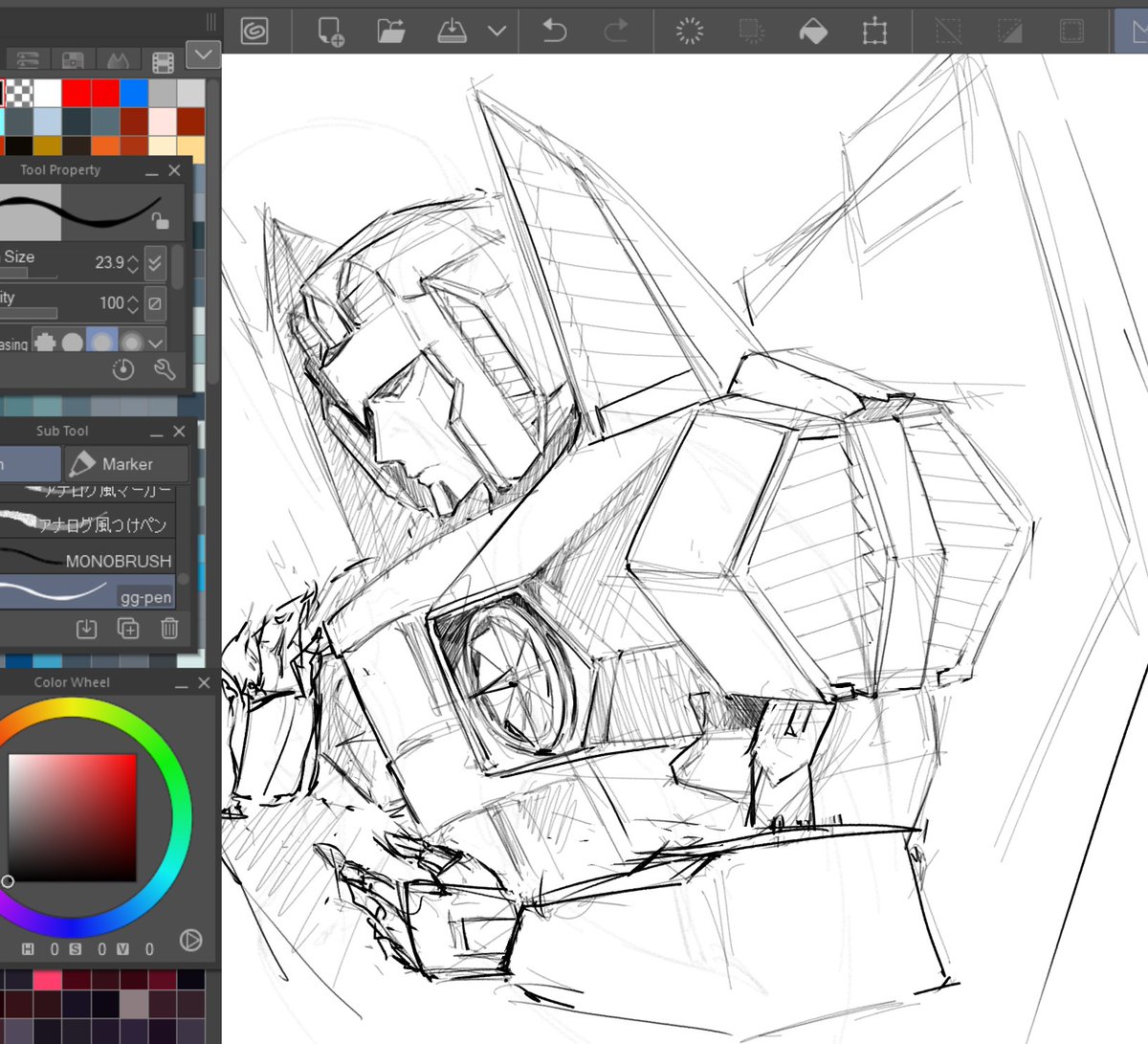Open the opacity dynamics settings button

[x=155, y=304]
